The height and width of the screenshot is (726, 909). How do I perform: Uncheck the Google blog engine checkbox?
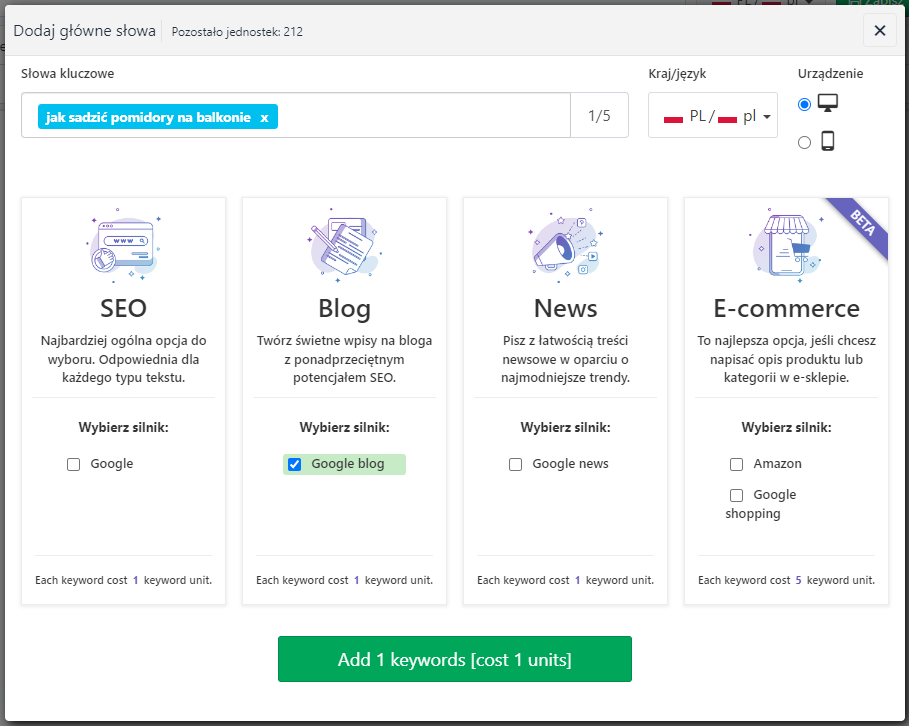(294, 464)
